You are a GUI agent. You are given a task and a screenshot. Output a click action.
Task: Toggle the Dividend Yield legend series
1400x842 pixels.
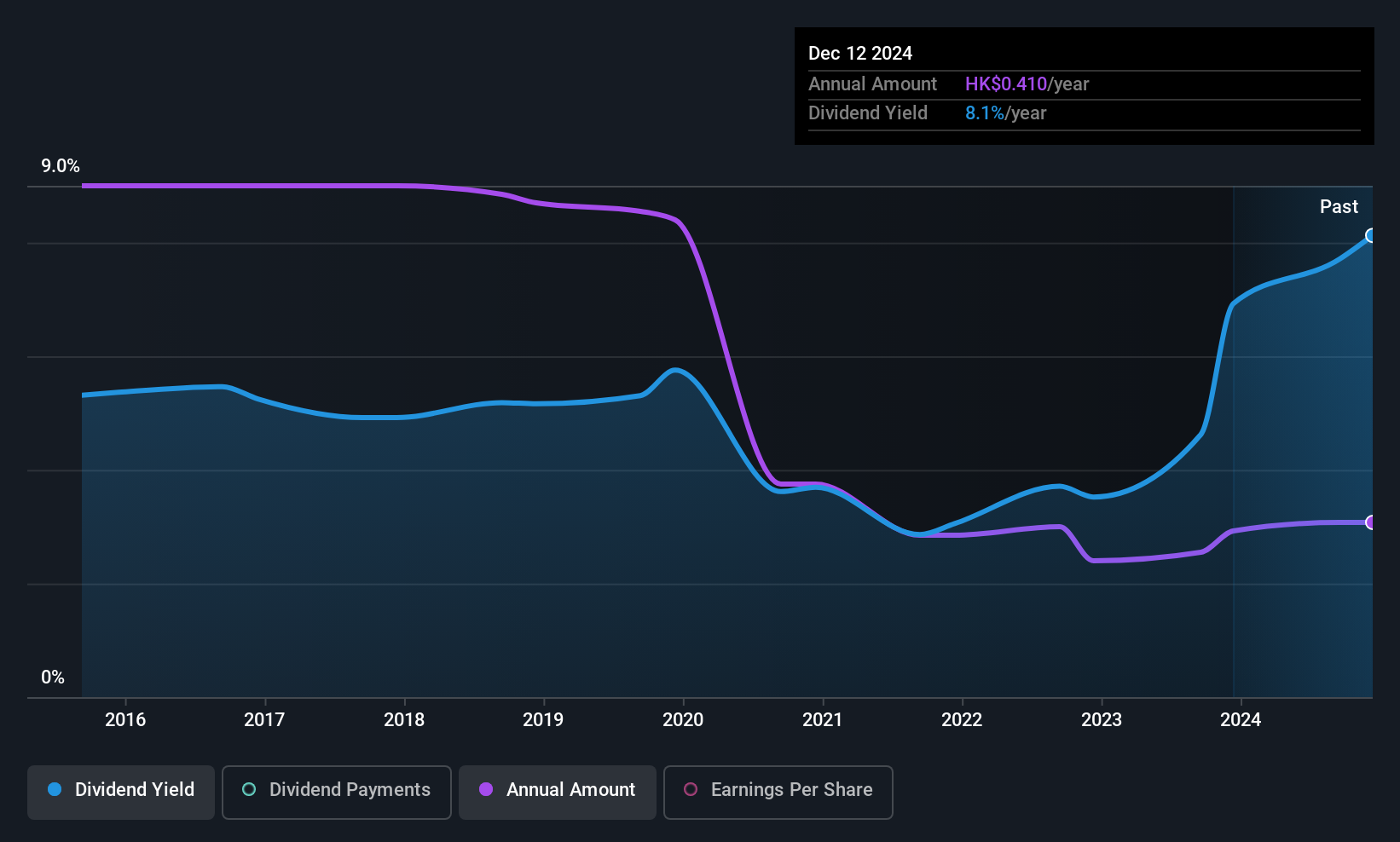pos(121,790)
